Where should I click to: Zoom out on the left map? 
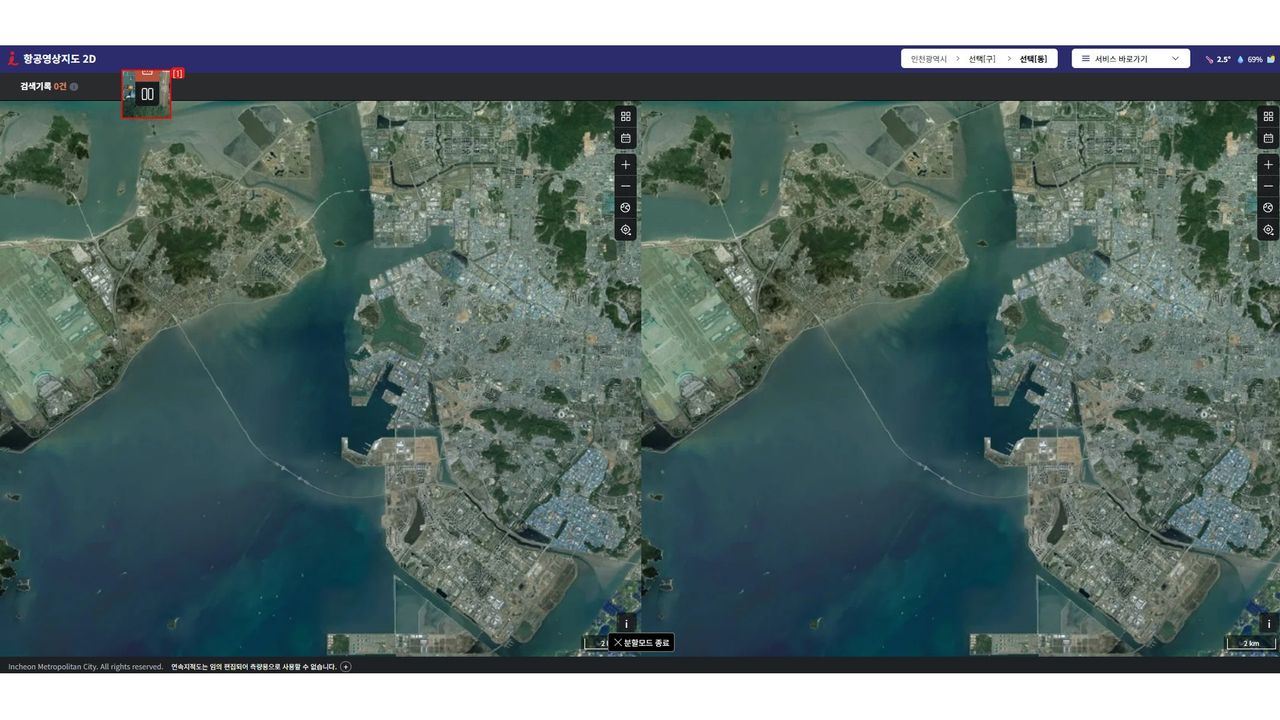626,186
